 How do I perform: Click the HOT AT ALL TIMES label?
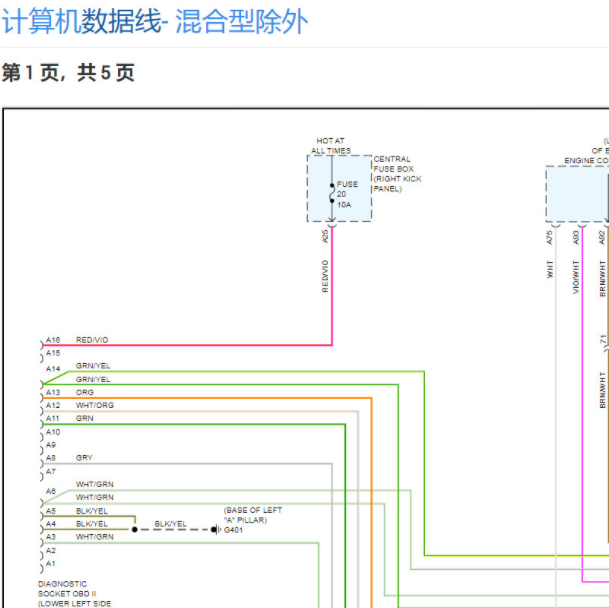(x=331, y=146)
